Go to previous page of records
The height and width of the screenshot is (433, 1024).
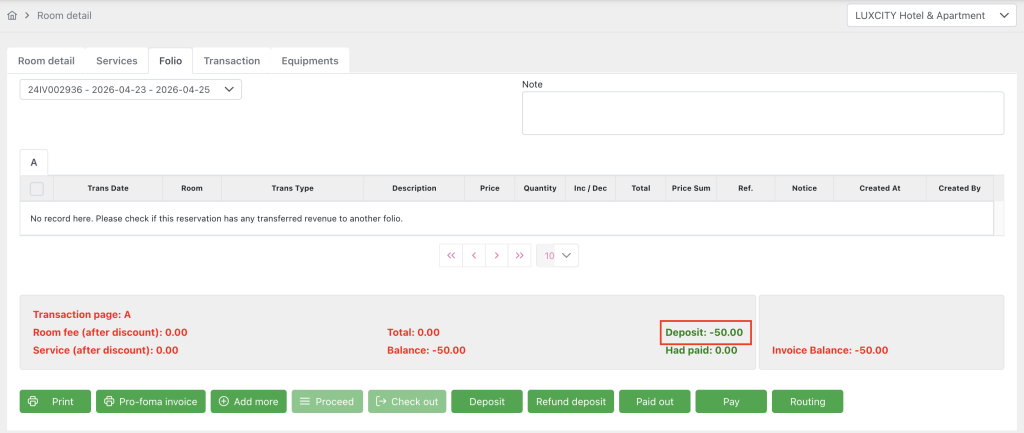(474, 255)
